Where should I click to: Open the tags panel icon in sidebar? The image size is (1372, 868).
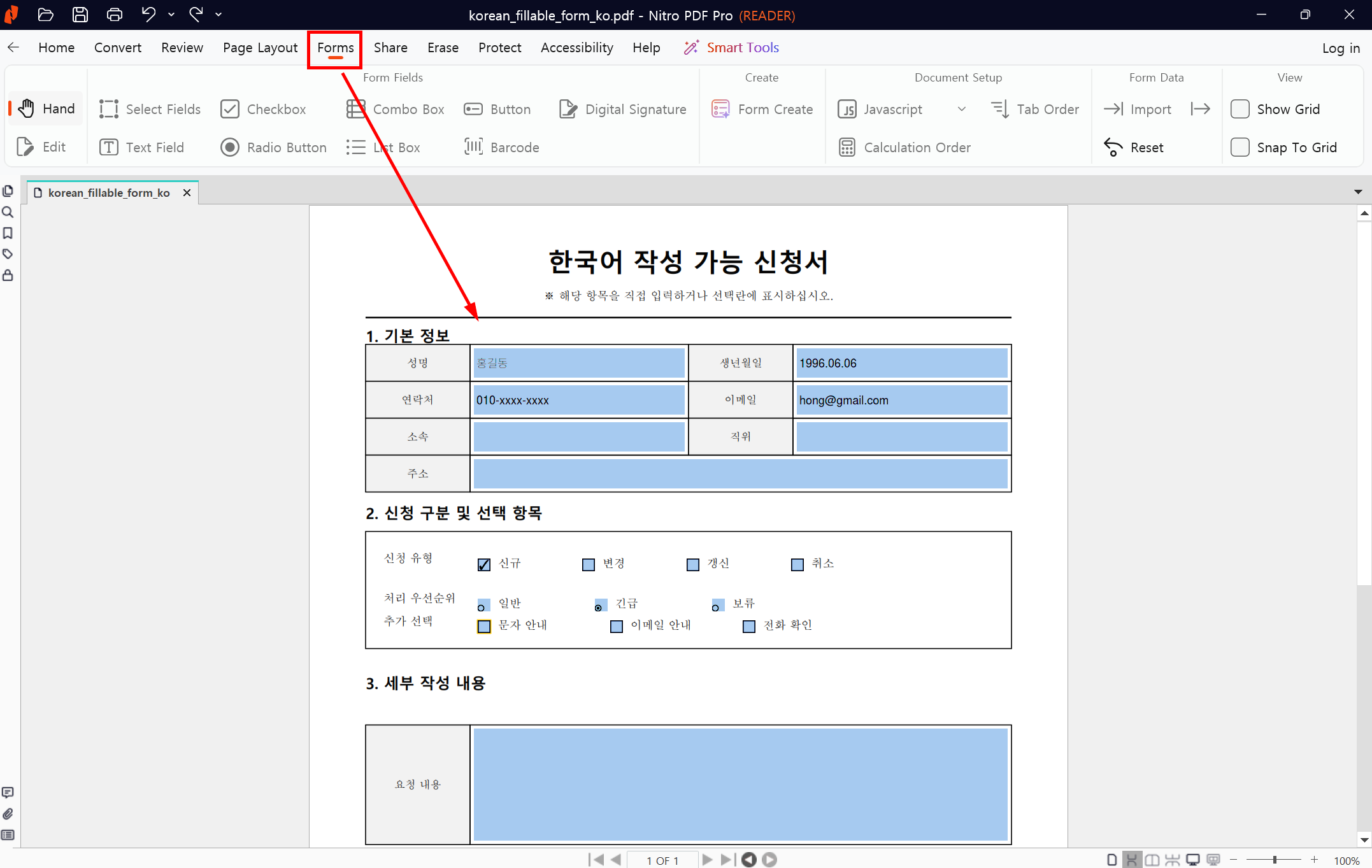point(8,254)
